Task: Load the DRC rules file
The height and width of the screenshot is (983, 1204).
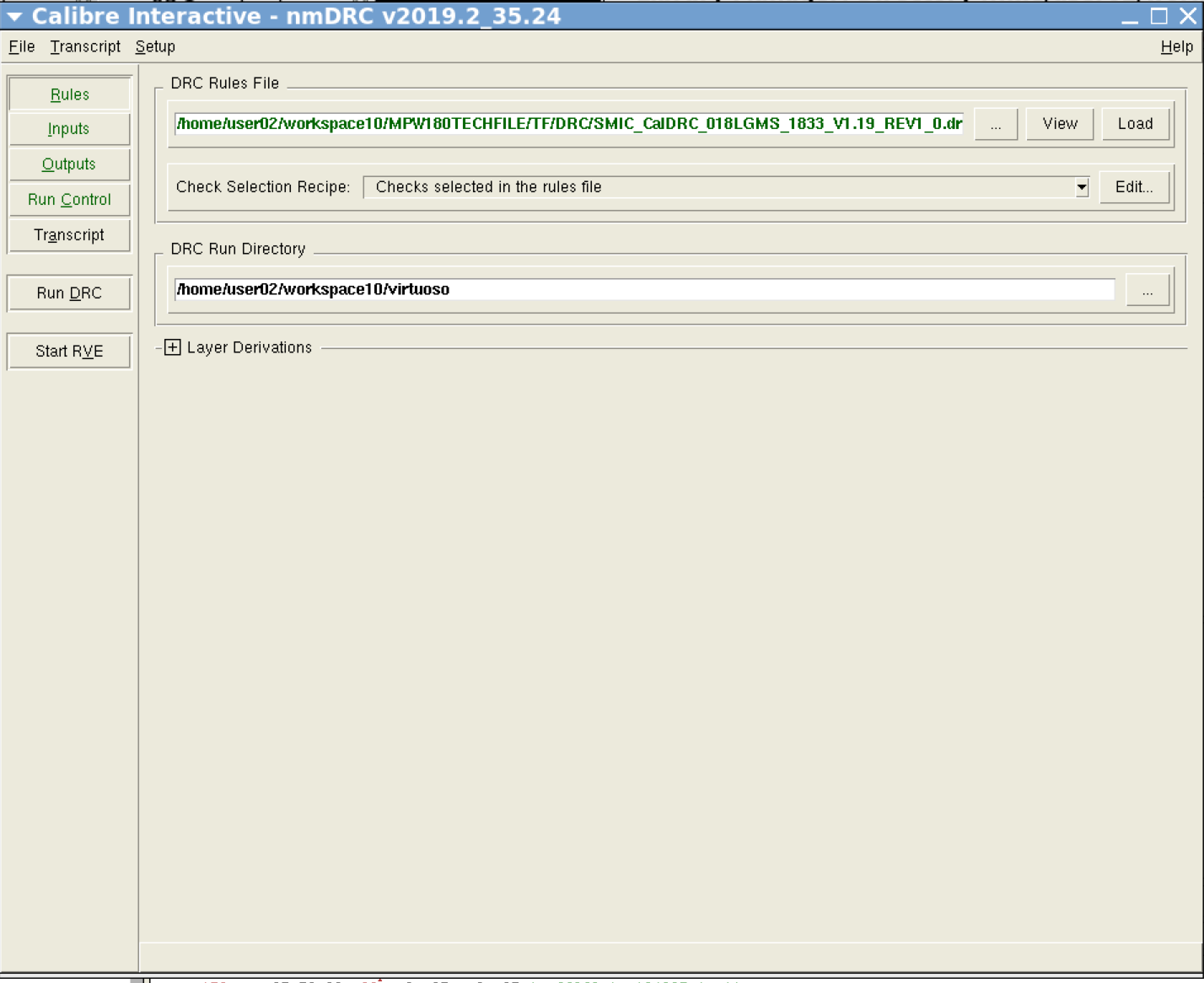Action: click(x=1135, y=124)
